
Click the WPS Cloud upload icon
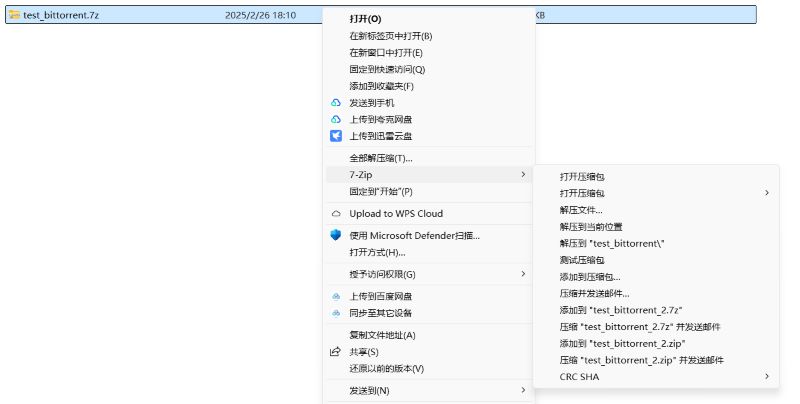(x=336, y=214)
